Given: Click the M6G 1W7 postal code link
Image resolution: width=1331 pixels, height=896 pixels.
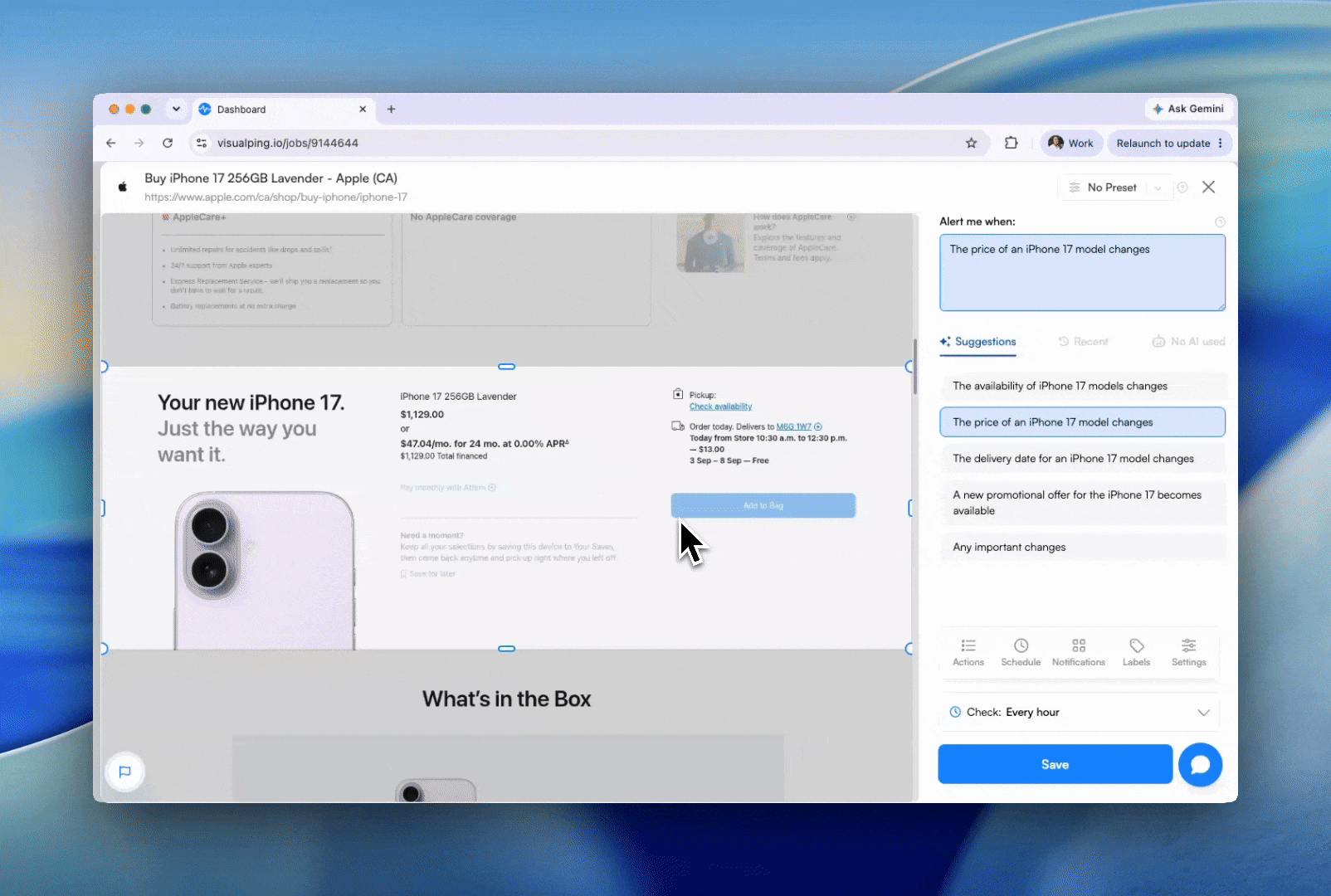Looking at the screenshot, I should (794, 426).
